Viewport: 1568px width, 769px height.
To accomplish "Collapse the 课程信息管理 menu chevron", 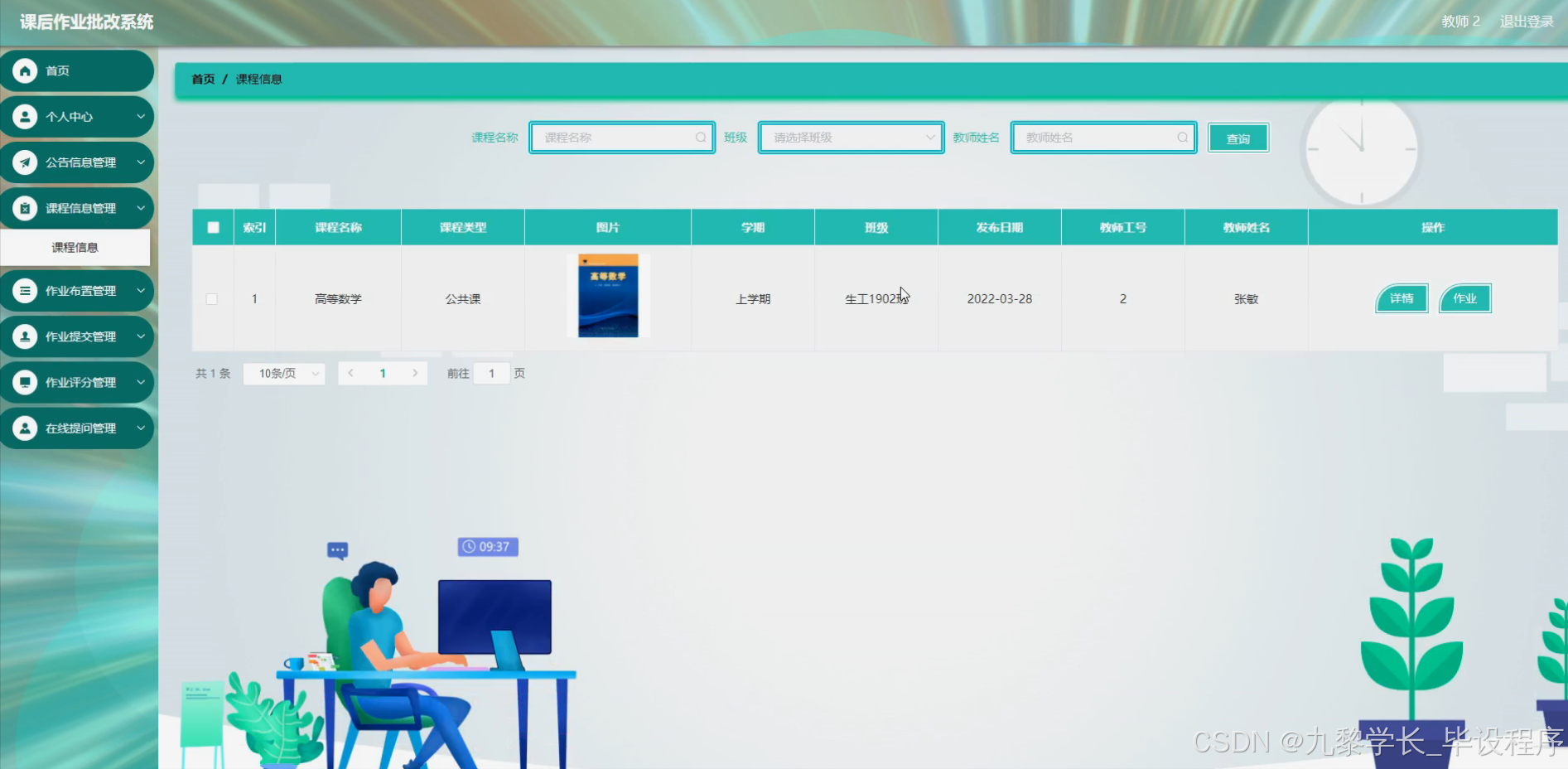I will pos(141,208).
